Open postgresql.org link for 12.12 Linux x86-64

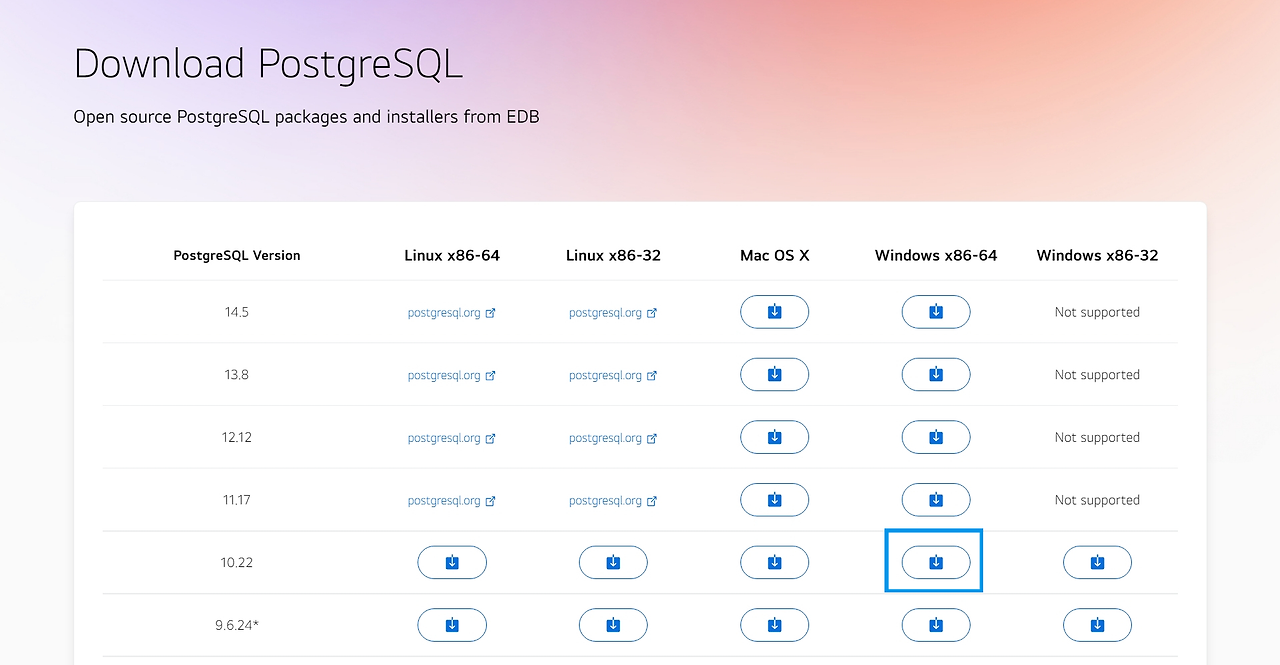[x=452, y=438]
